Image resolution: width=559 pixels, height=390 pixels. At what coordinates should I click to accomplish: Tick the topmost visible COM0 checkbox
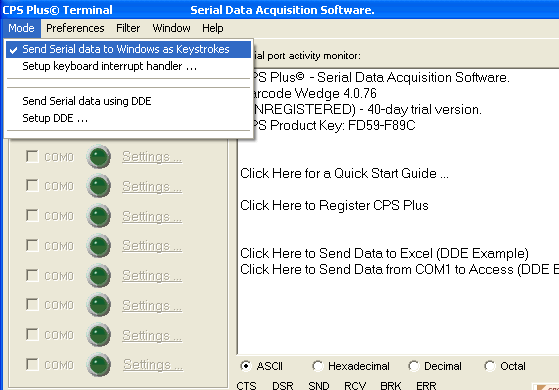click(32, 156)
